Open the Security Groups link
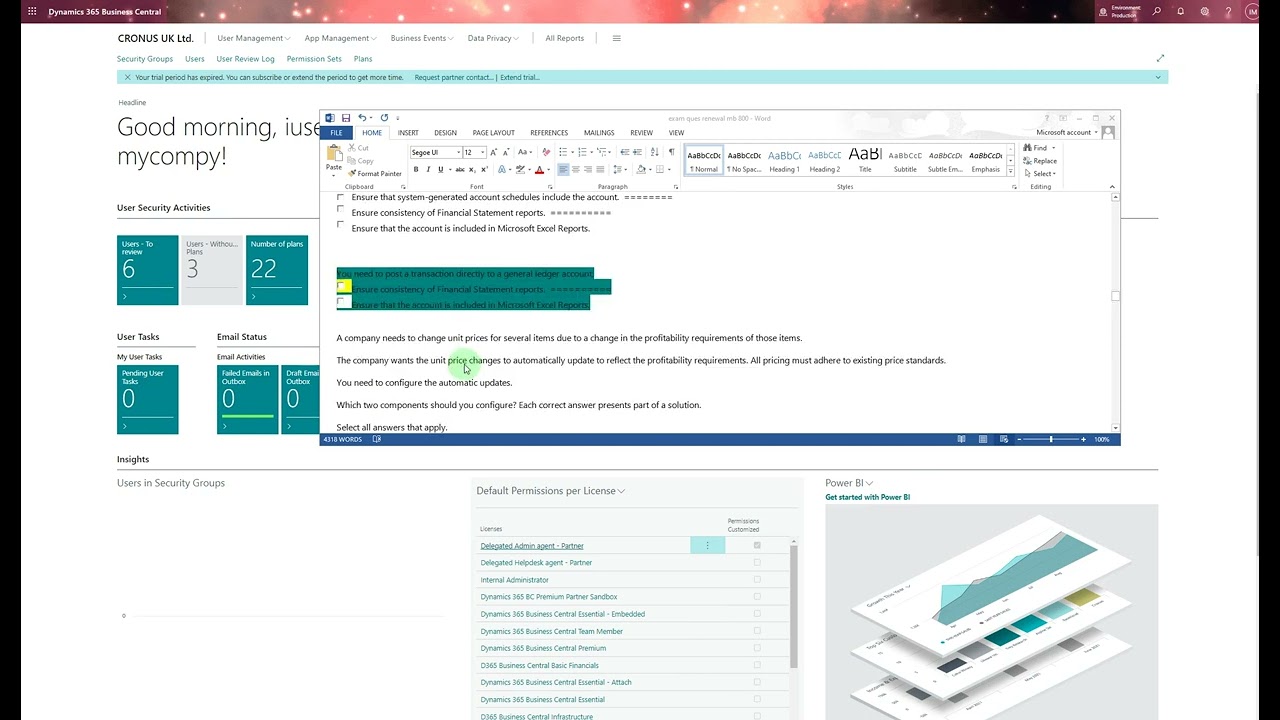The image size is (1280, 720). pyautogui.click(x=145, y=59)
